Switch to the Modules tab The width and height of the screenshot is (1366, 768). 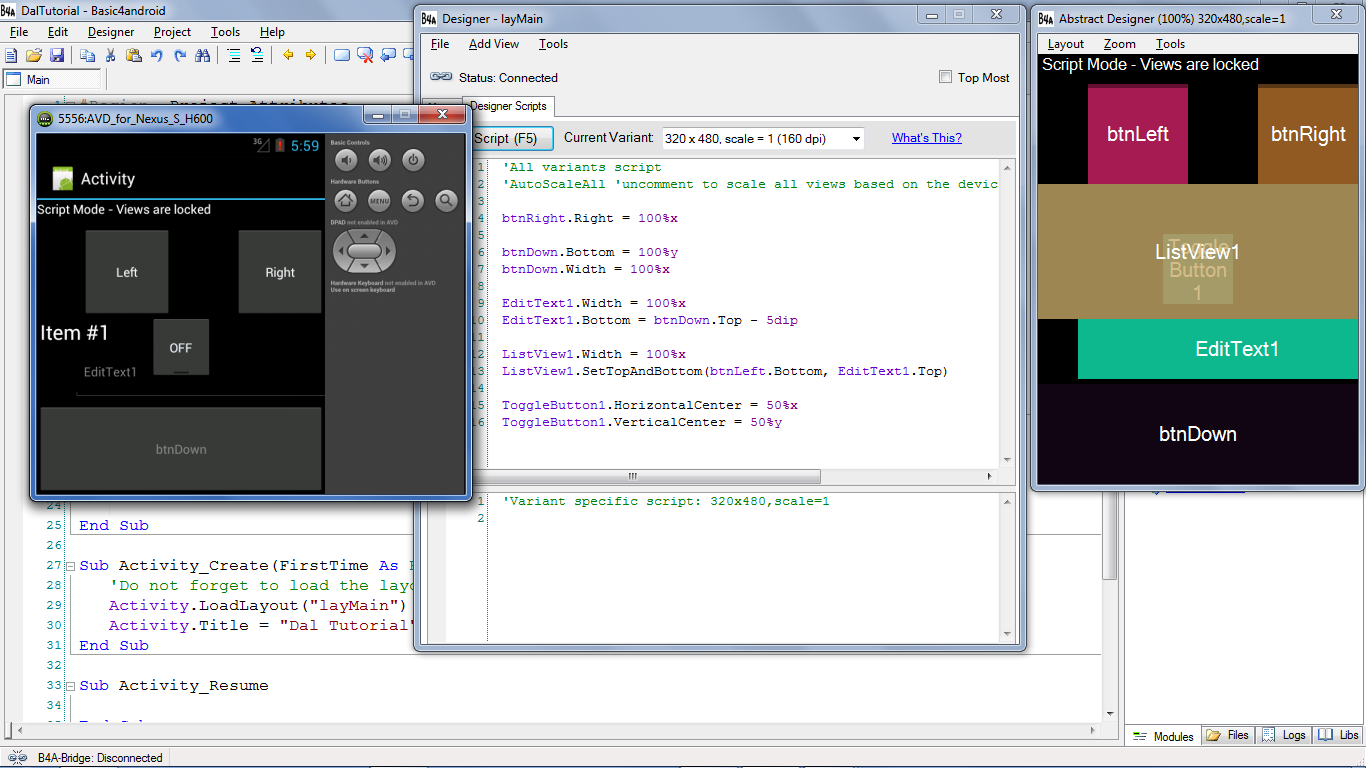pyautogui.click(x=1163, y=736)
